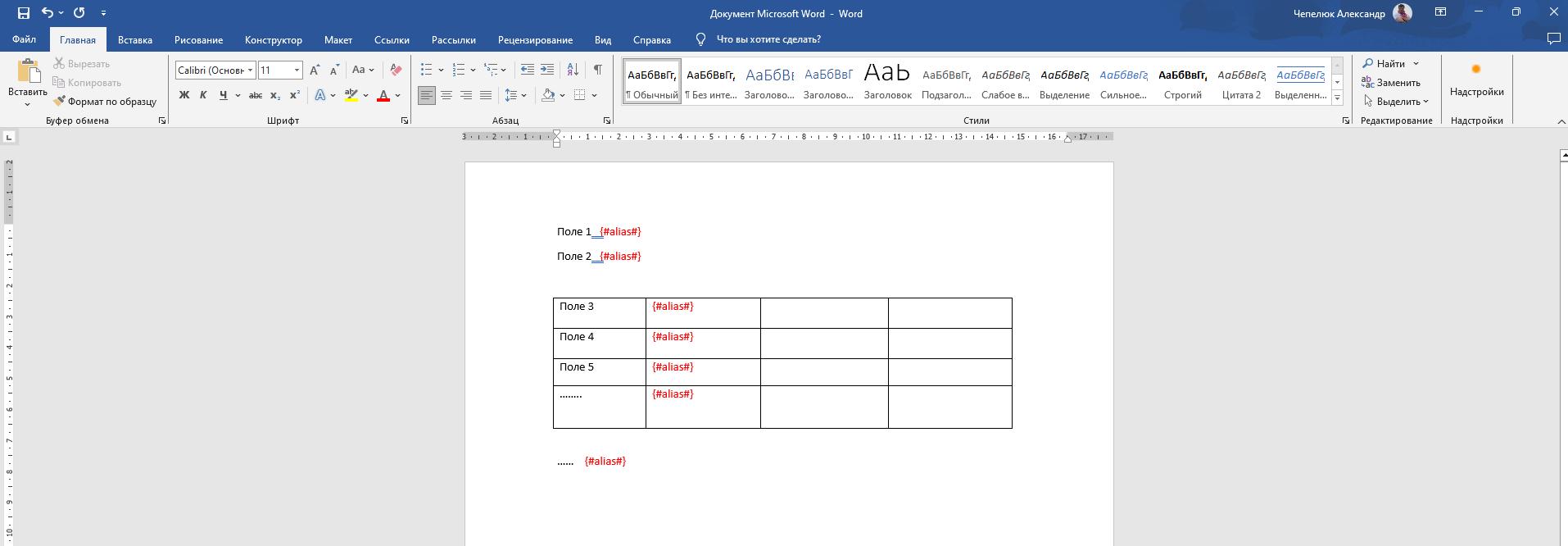The width and height of the screenshot is (1568, 546).
Task: Click the increase indent icon
Action: pos(547,70)
